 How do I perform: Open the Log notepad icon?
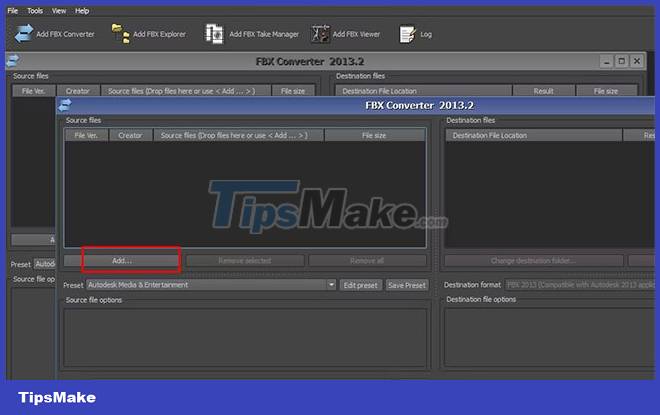click(407, 34)
